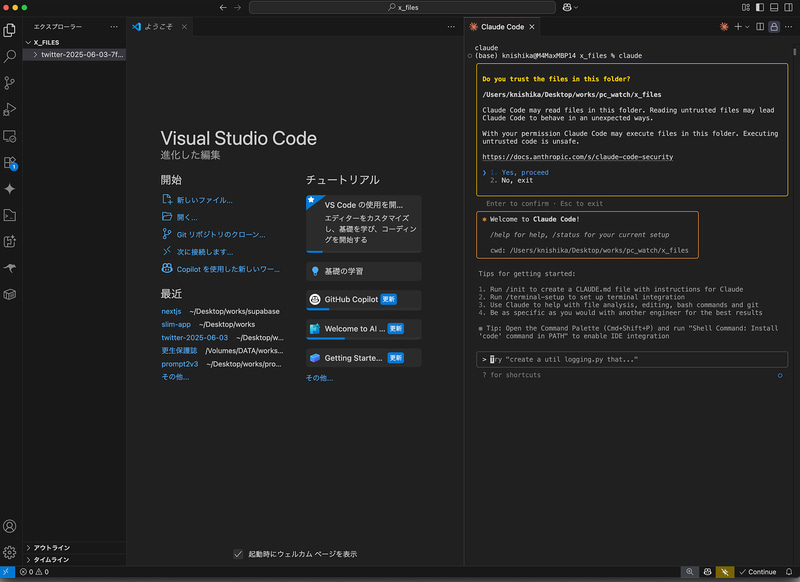Open the Extensions view
Screen dimensions: 800x582
10,162
